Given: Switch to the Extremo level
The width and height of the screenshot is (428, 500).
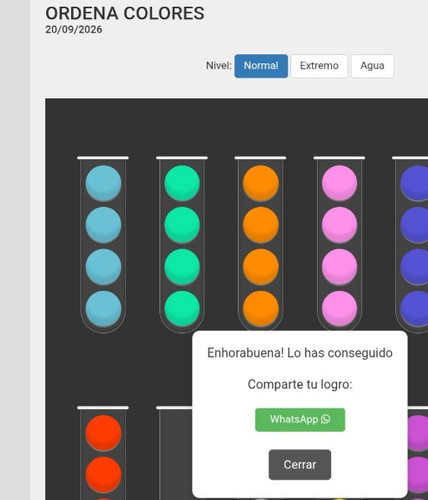Looking at the screenshot, I should pos(319,66).
